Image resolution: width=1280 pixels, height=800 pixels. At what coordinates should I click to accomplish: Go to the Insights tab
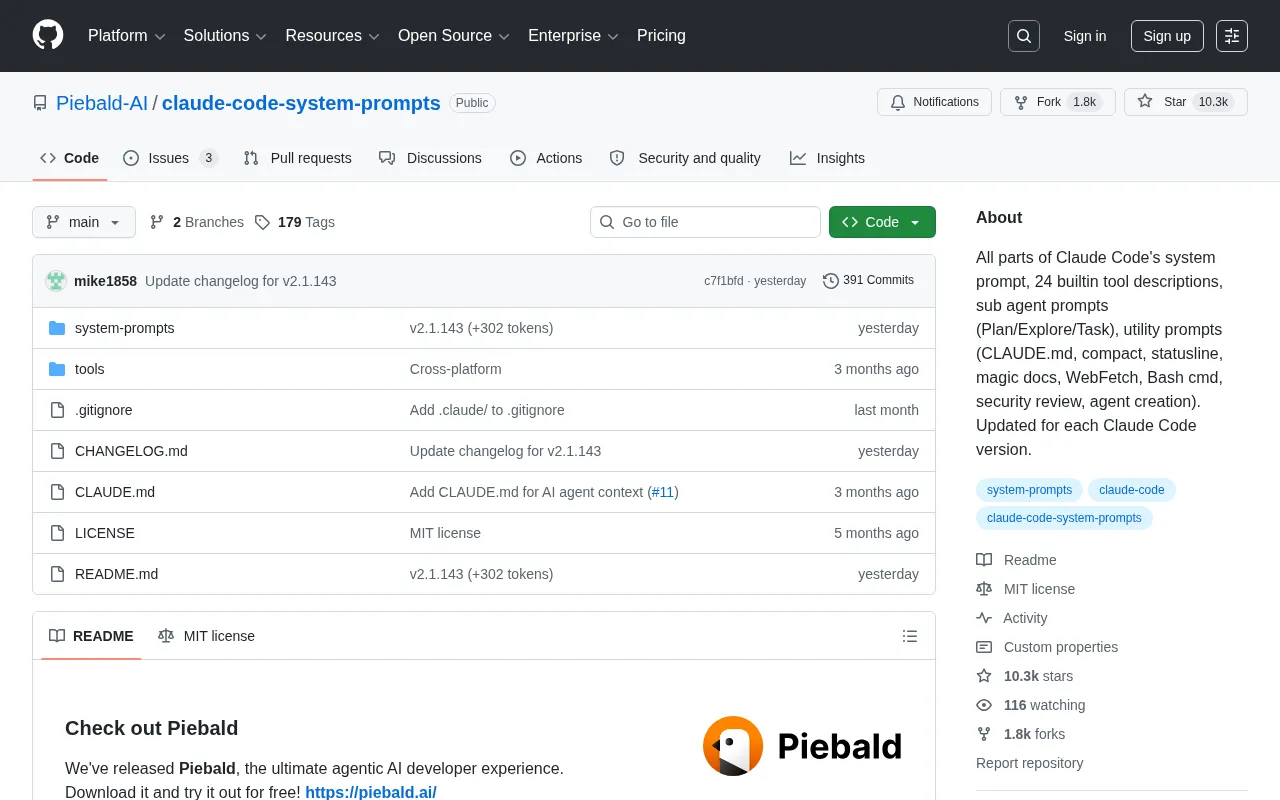(x=827, y=158)
